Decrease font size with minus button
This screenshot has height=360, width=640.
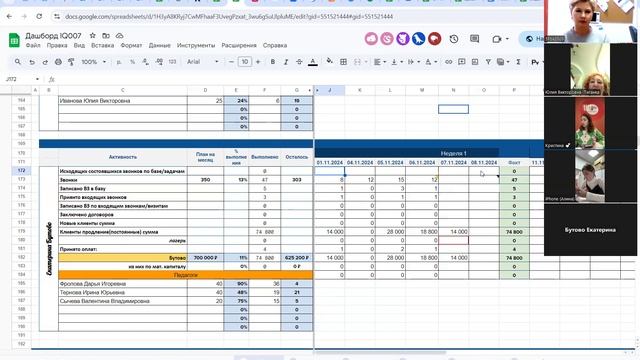click(231, 62)
